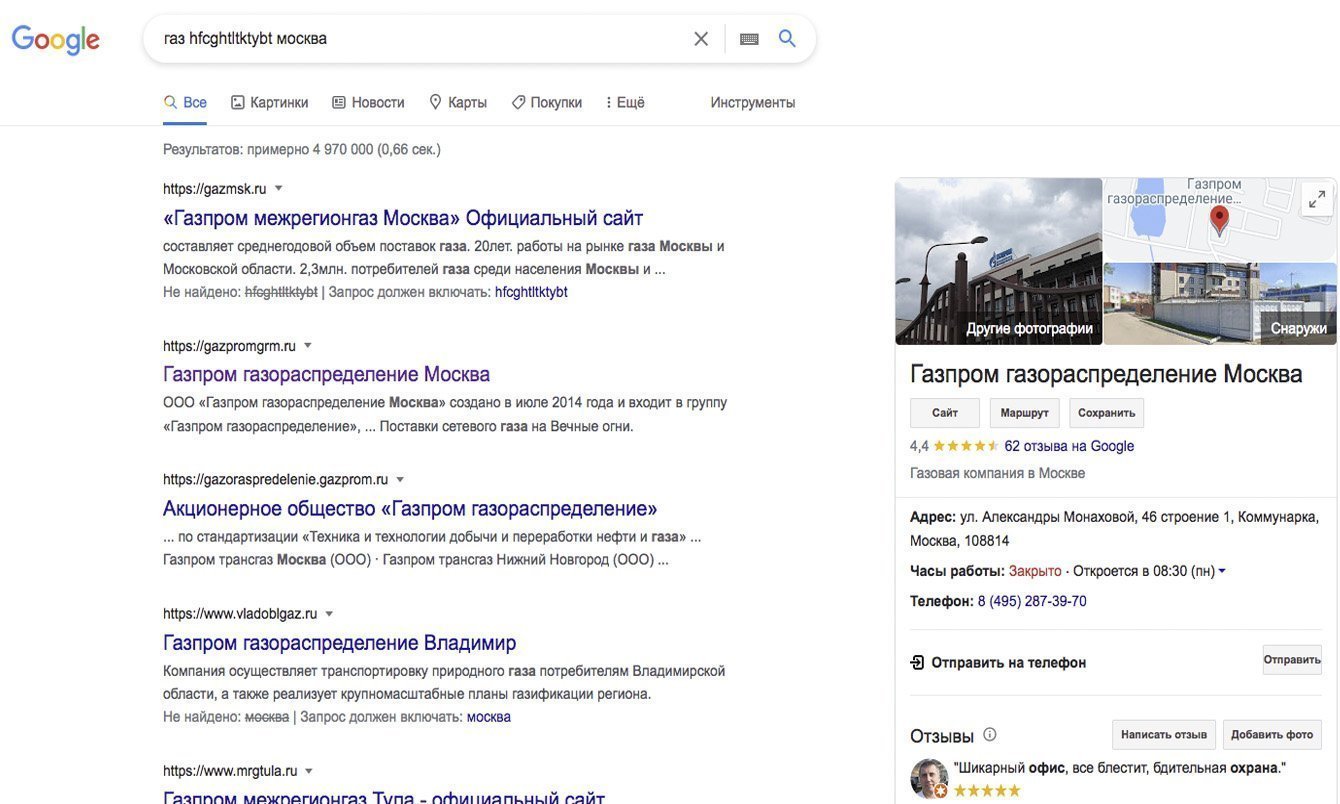
Task: Click the https://gazorasprеdelenie.gazprom.ru URL text
Action: click(275, 479)
